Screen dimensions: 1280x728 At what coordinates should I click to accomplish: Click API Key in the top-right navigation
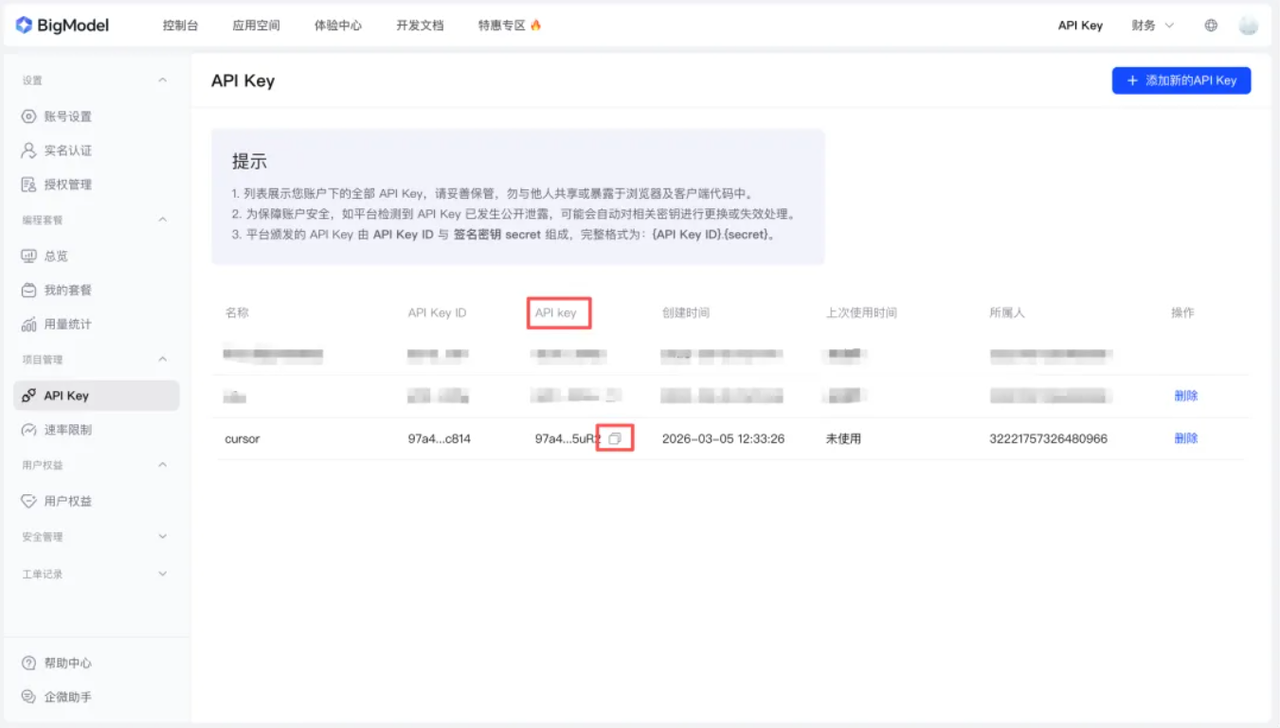(1080, 25)
